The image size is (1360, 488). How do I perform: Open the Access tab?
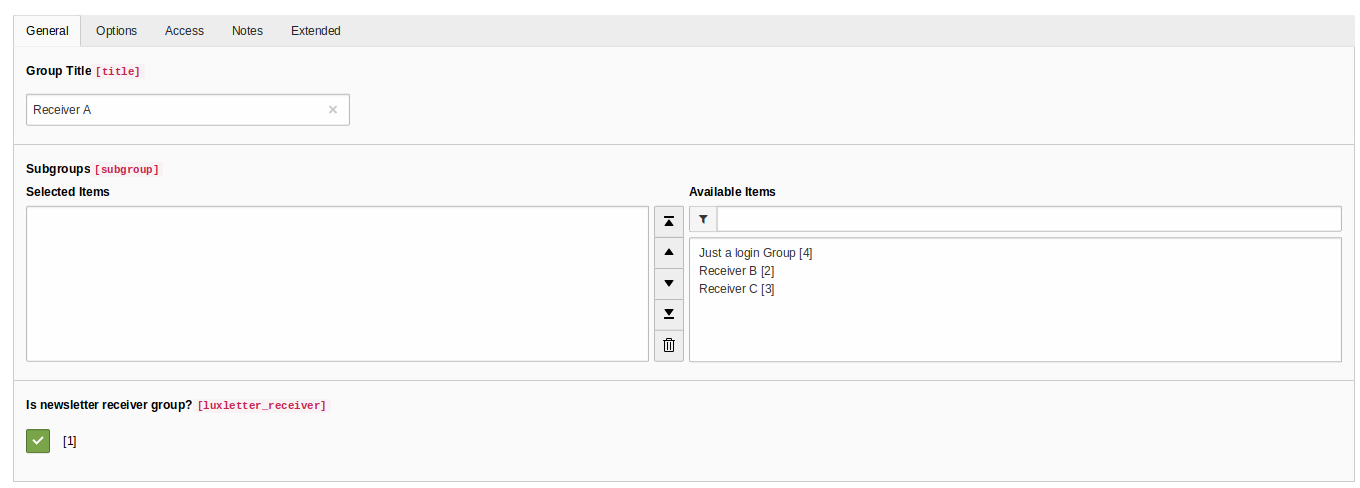click(x=184, y=31)
